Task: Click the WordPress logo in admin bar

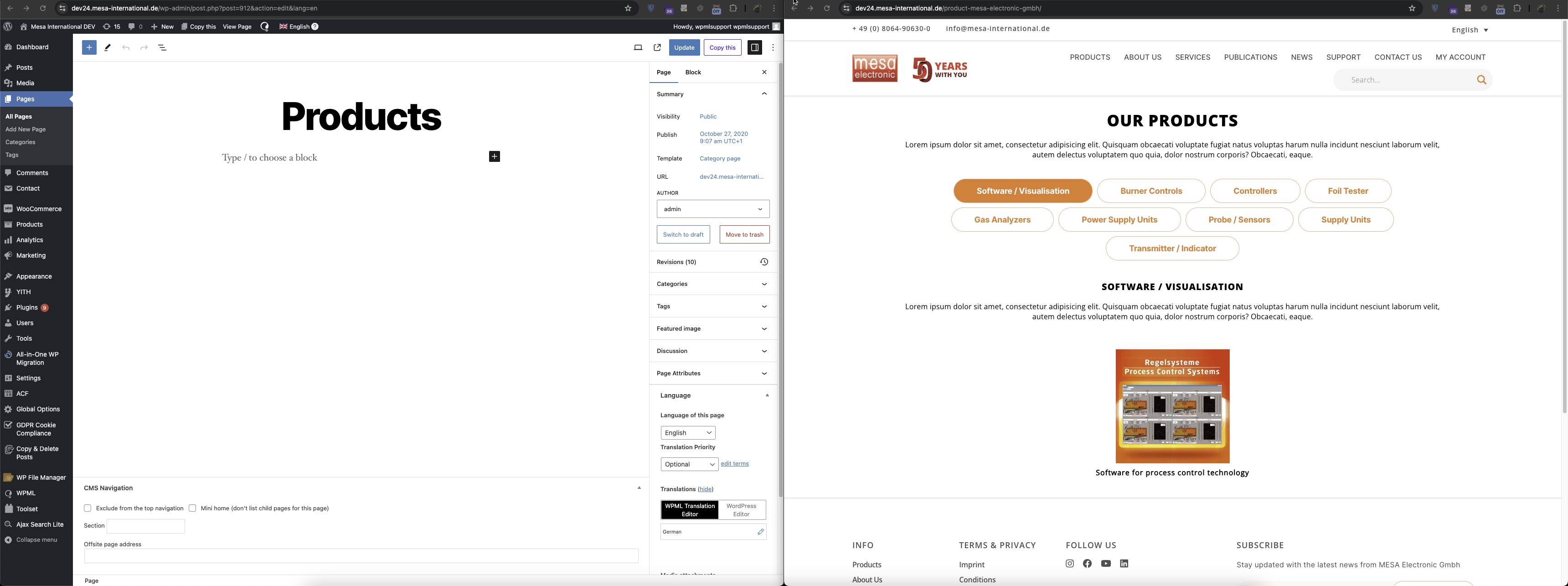Action: [x=8, y=27]
